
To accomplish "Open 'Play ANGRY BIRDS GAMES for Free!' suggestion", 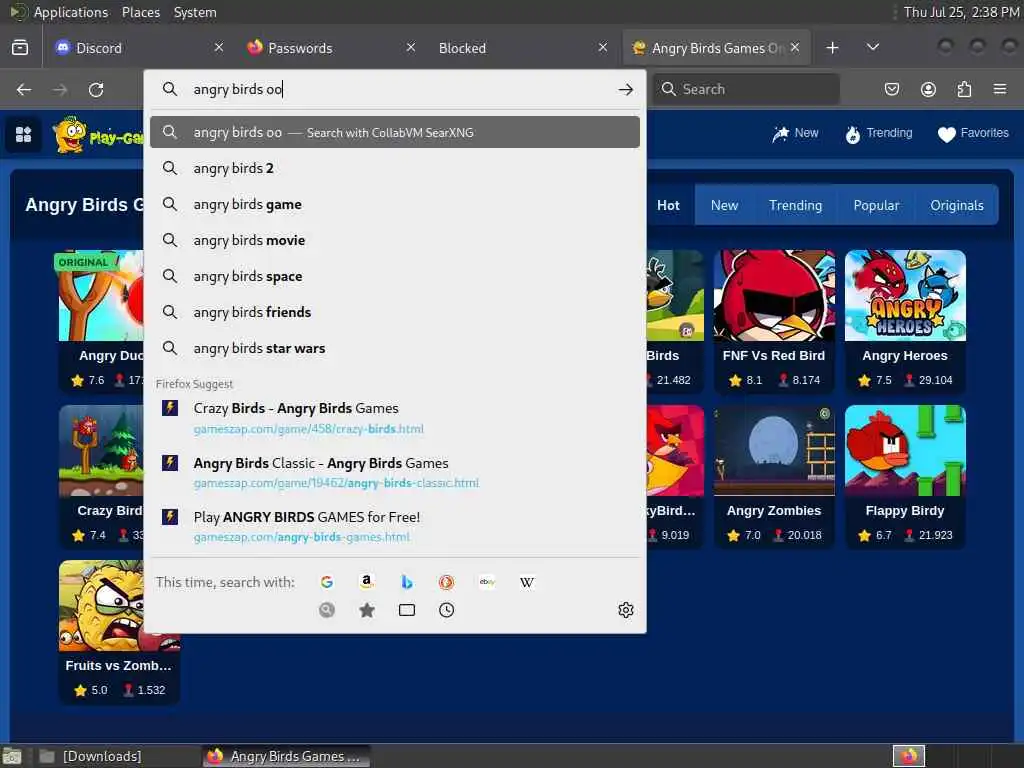I will (x=394, y=526).
